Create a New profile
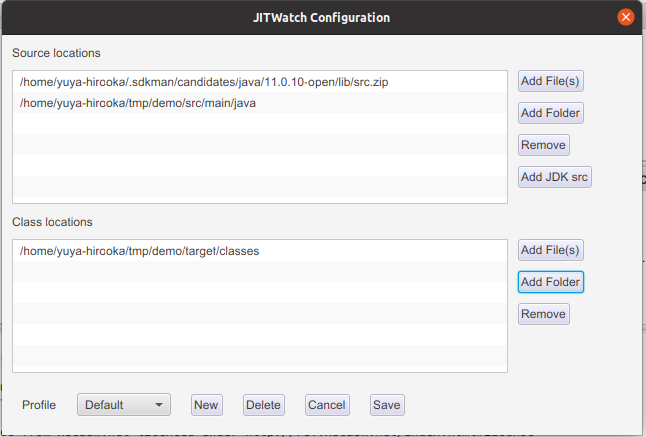Viewport: 646px width, 437px height. click(x=206, y=405)
